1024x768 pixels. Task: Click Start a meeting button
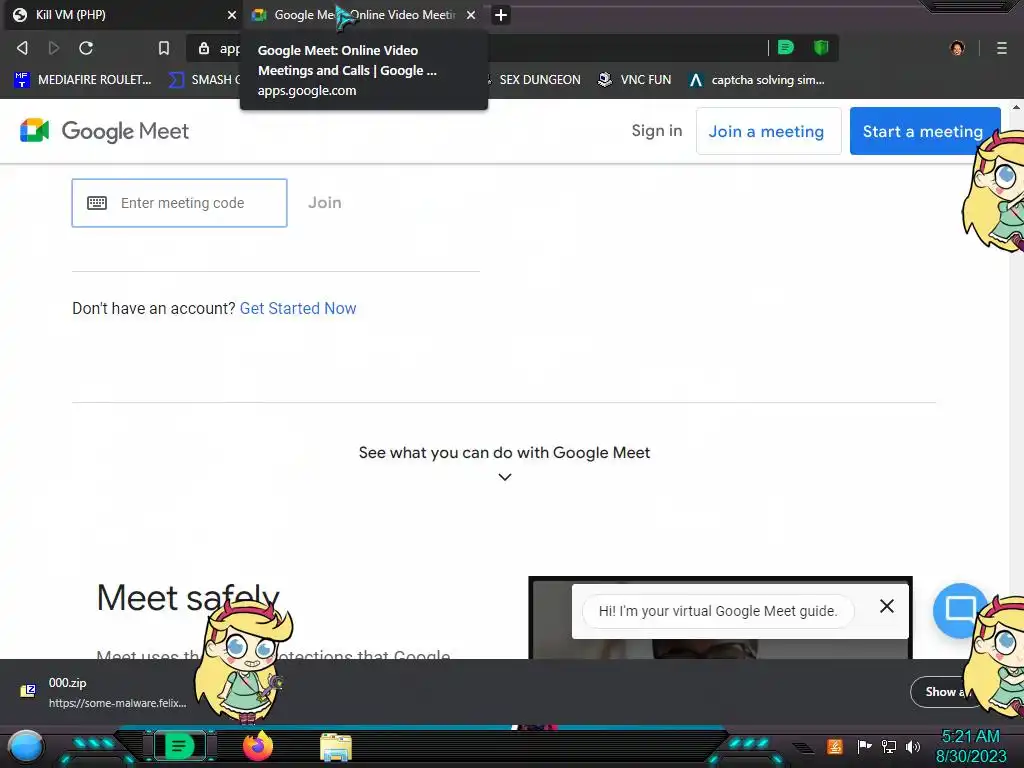pos(924,131)
